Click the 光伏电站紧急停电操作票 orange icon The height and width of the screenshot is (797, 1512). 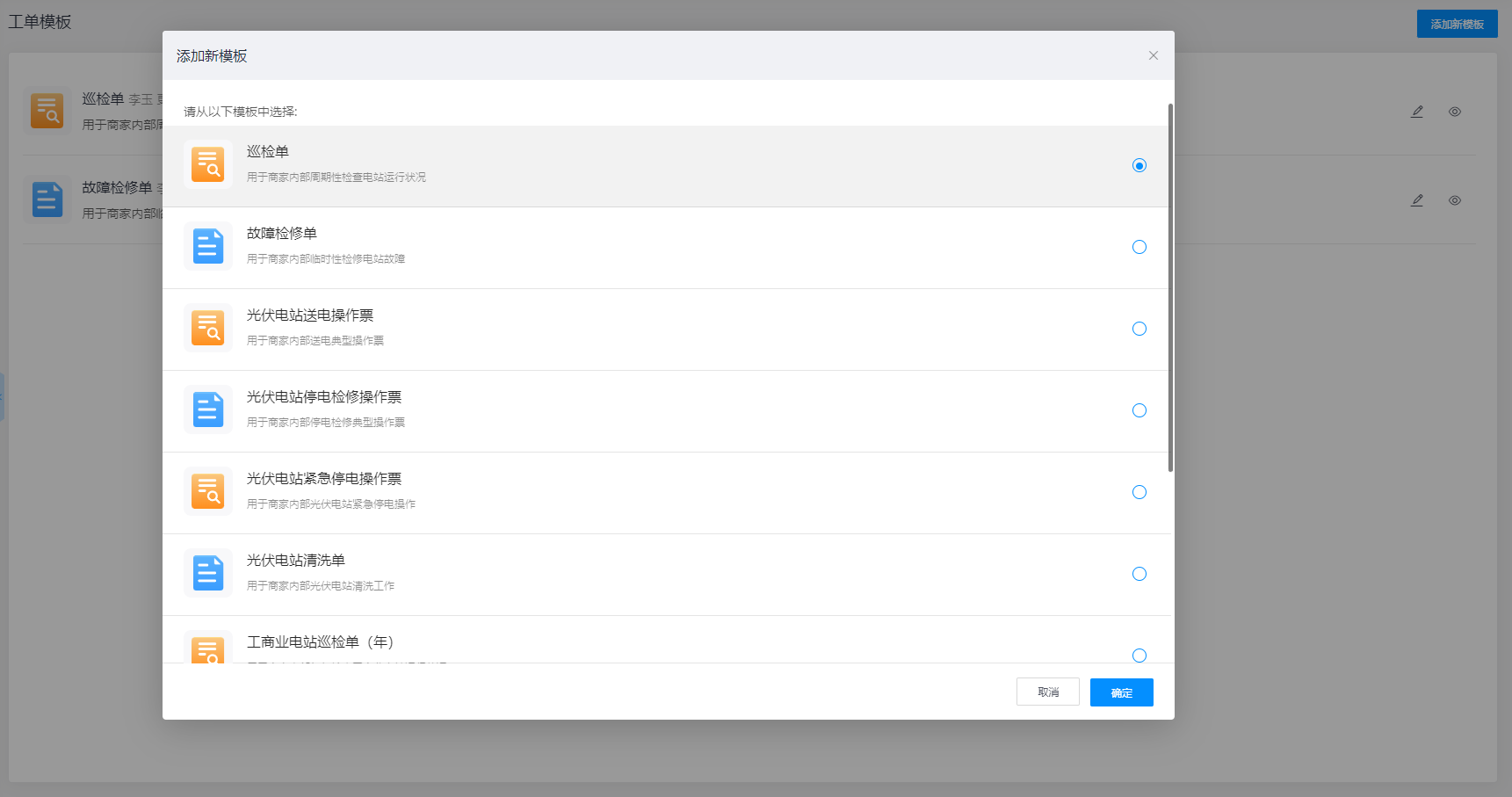(208, 491)
